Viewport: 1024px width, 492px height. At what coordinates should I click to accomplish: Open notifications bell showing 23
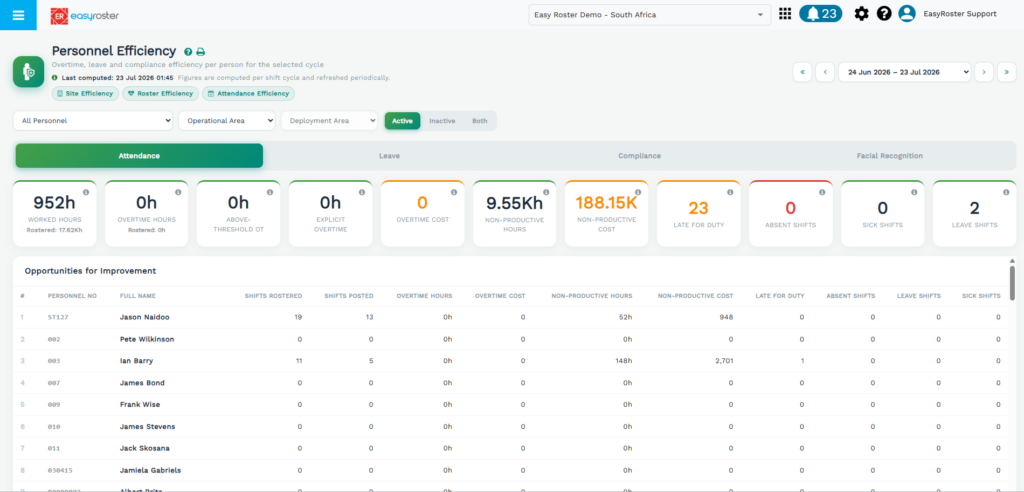(x=820, y=14)
